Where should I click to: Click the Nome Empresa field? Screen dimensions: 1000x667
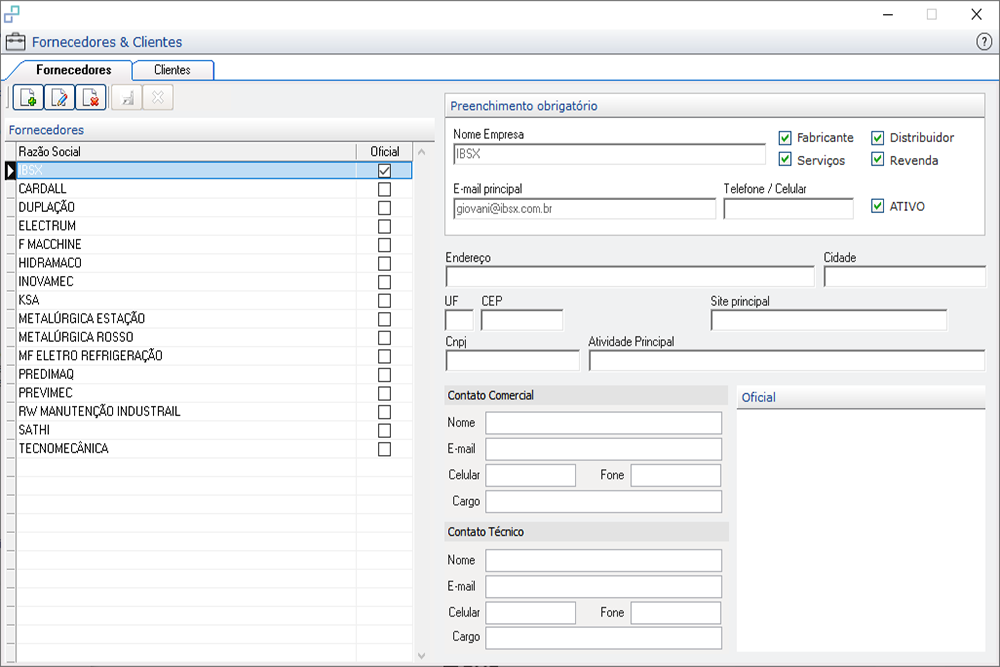click(x=609, y=154)
